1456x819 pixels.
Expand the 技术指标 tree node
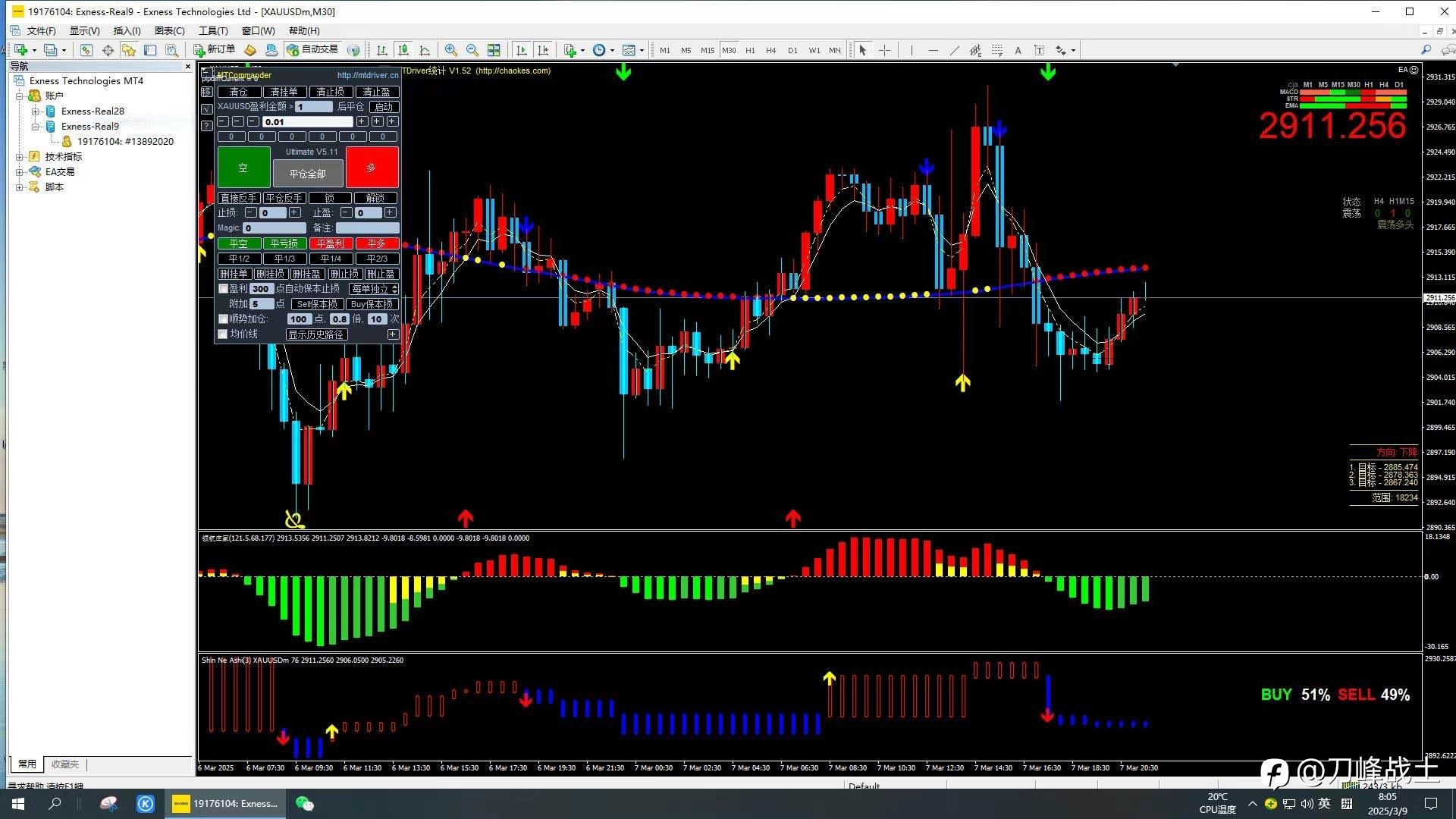20,157
